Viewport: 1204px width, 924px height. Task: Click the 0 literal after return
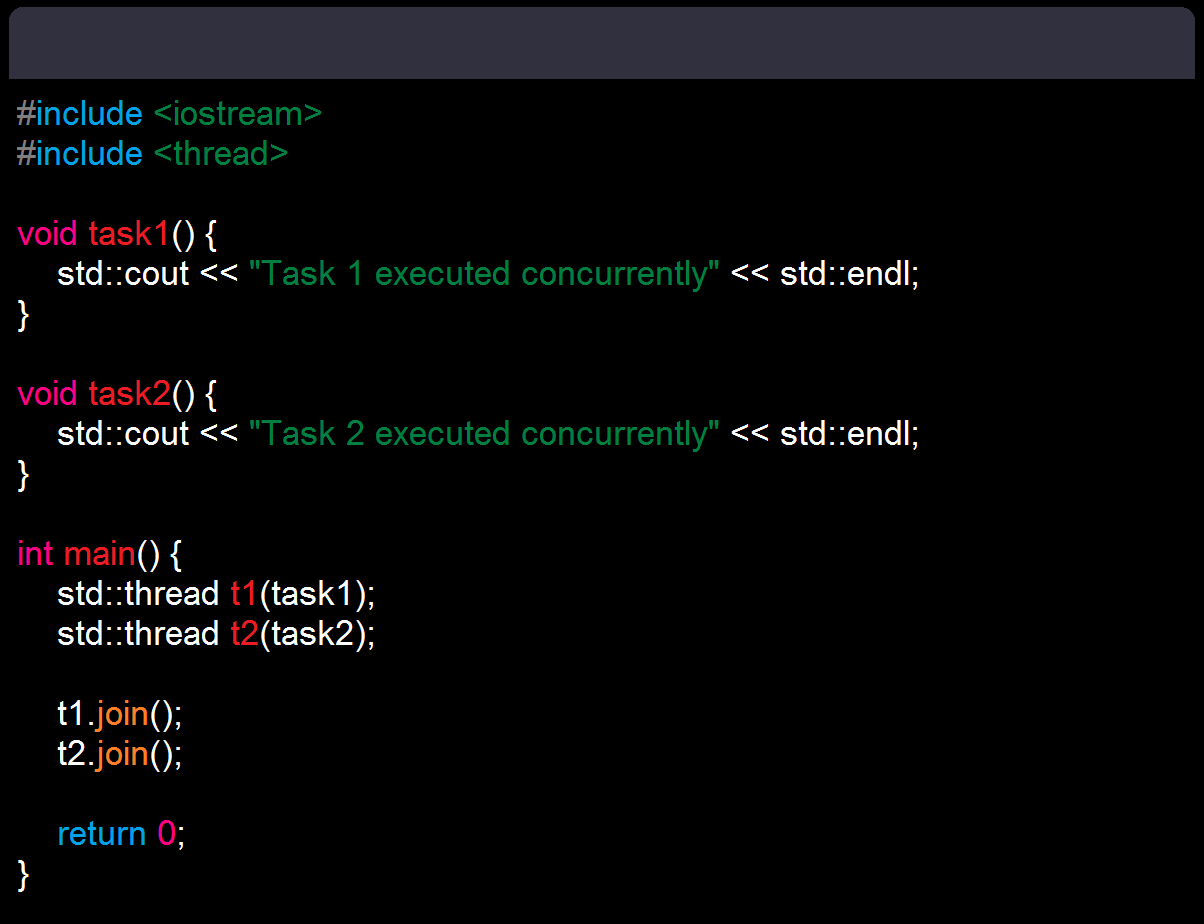point(167,834)
